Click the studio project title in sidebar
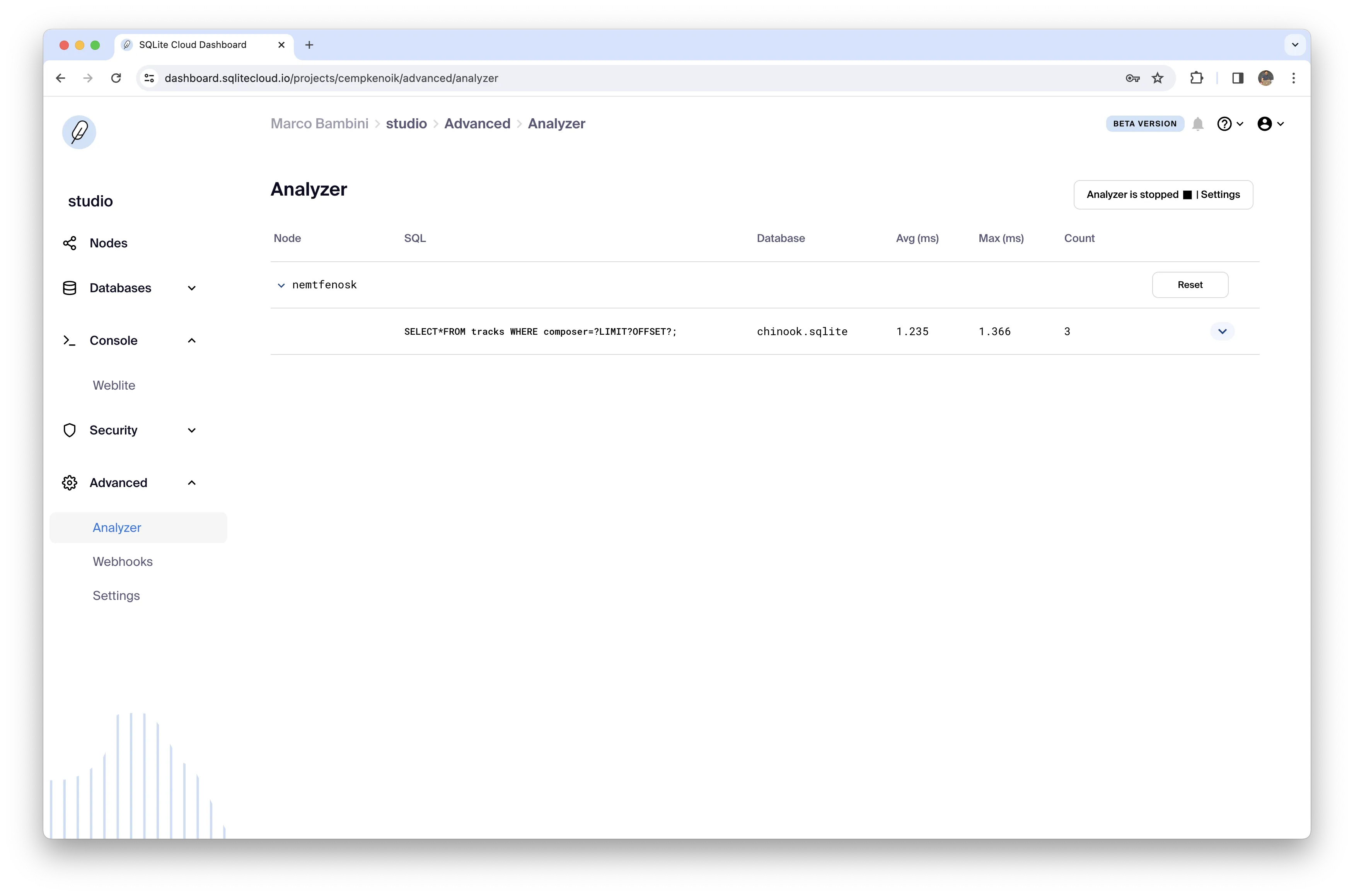The width and height of the screenshot is (1354, 896). coord(90,201)
